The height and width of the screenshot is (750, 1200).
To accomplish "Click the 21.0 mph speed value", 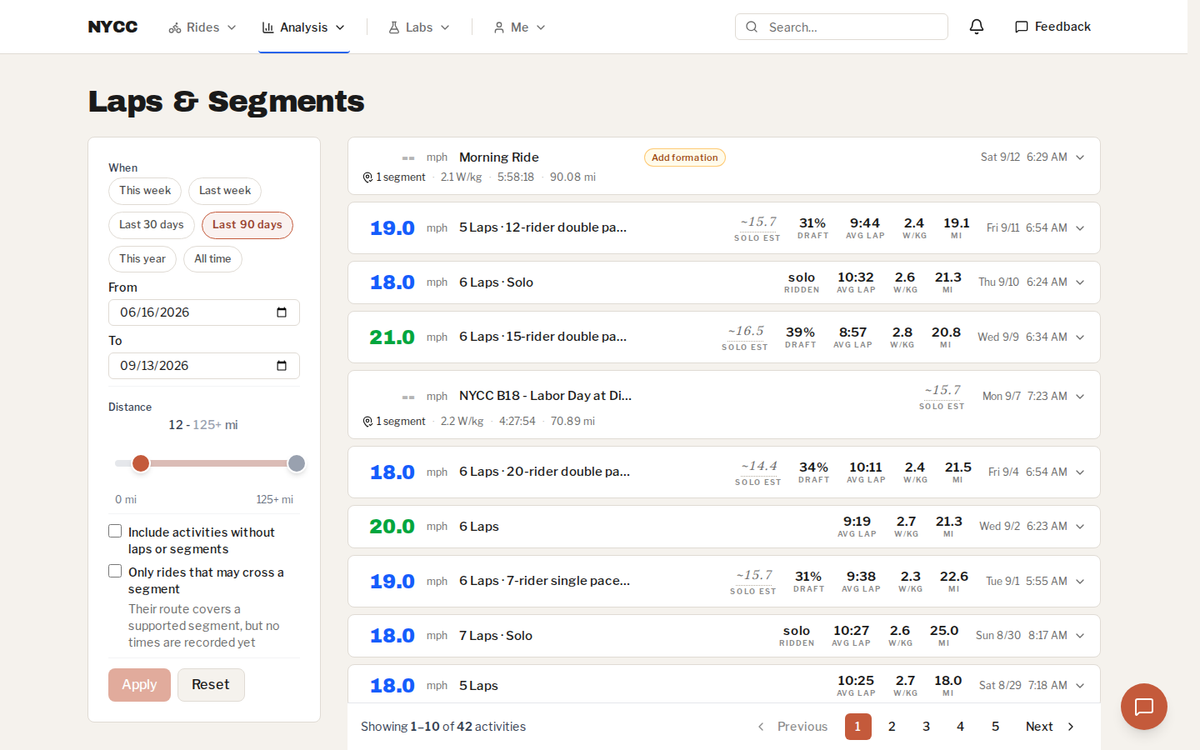I will click(x=392, y=337).
